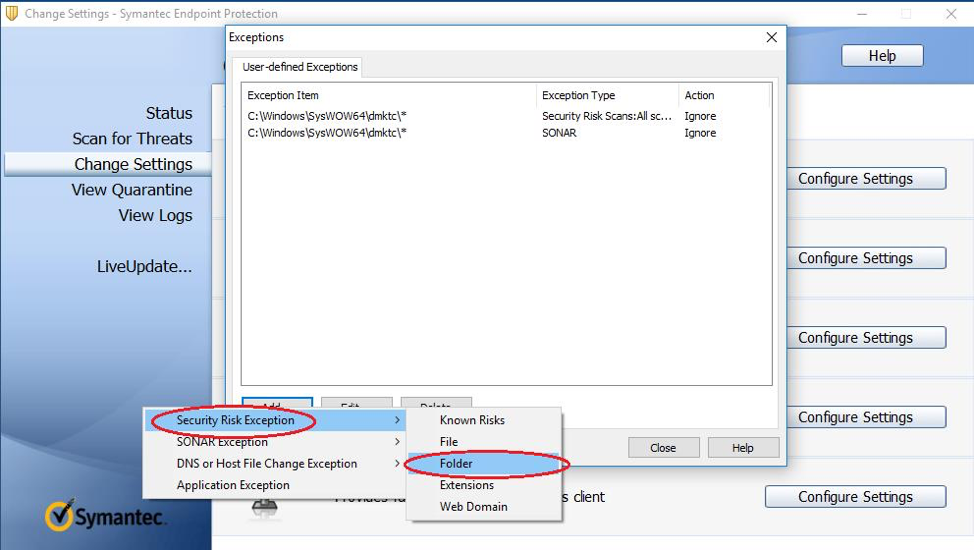The width and height of the screenshot is (974, 550).
Task: Choose File in the exception submenu
Action: [485, 442]
